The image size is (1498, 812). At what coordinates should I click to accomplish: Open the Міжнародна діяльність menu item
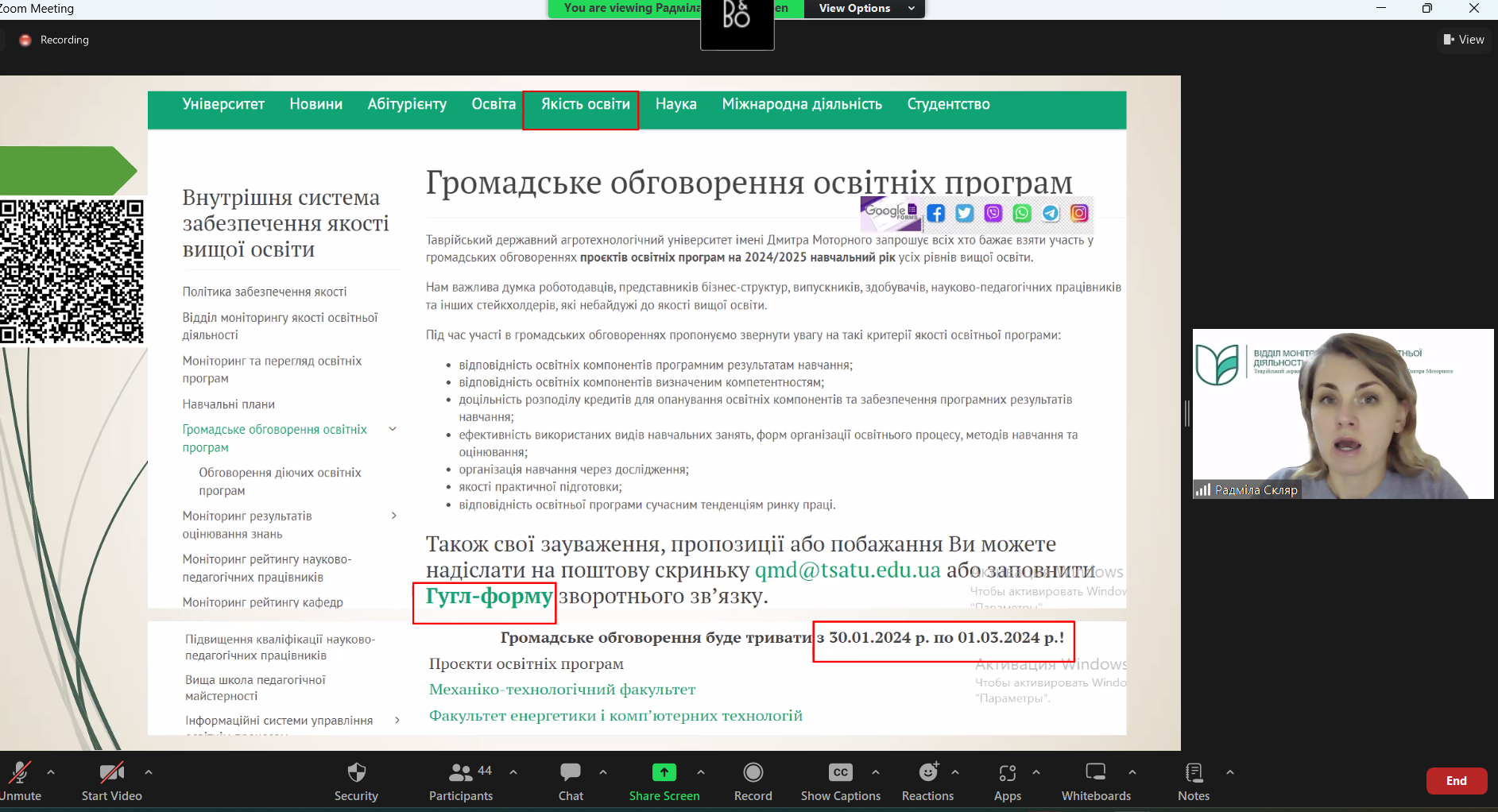tap(802, 104)
